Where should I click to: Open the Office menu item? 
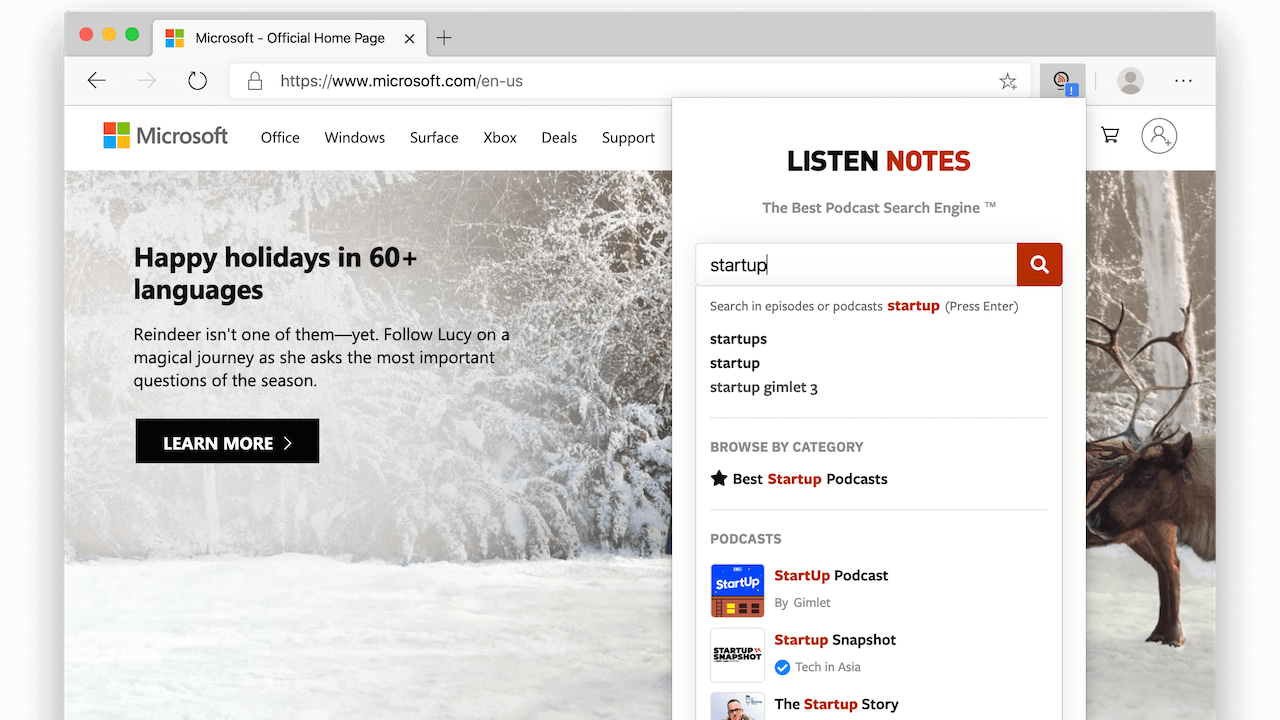pyautogui.click(x=280, y=138)
